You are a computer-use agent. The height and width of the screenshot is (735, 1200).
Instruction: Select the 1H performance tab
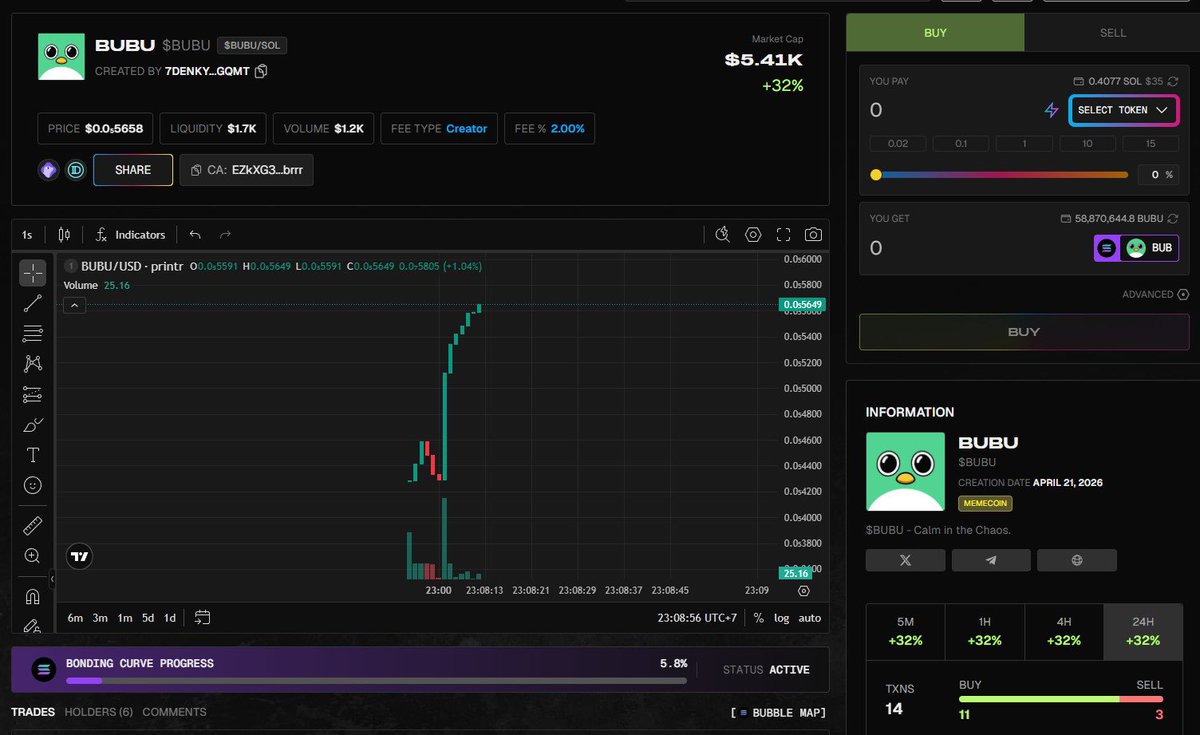[x=984, y=631]
